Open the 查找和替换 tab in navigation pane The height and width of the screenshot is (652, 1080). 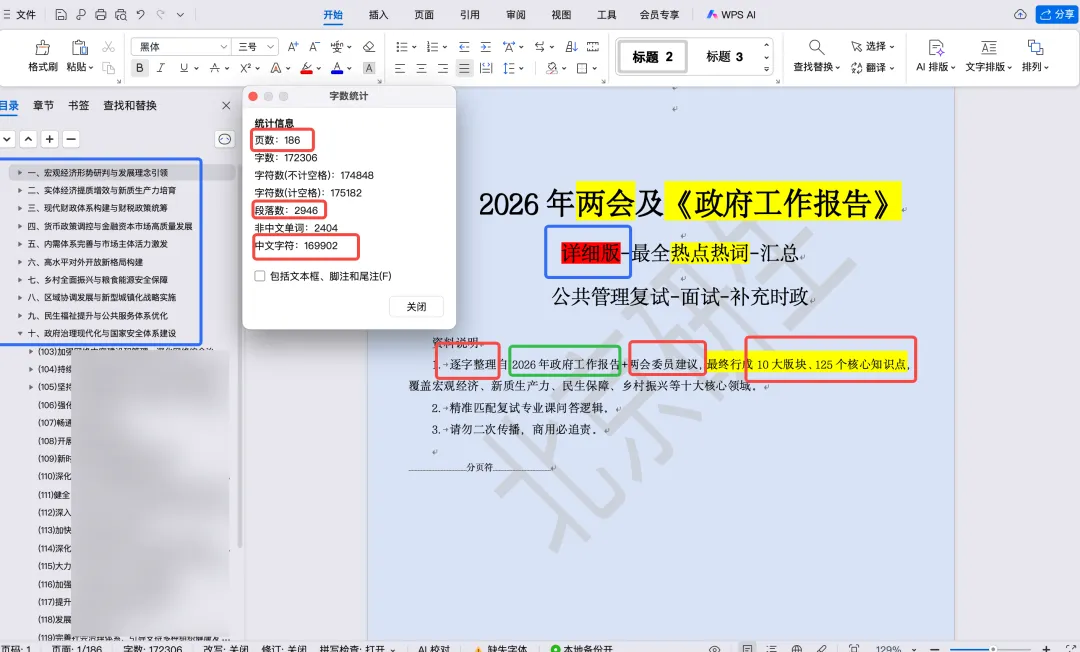130,105
